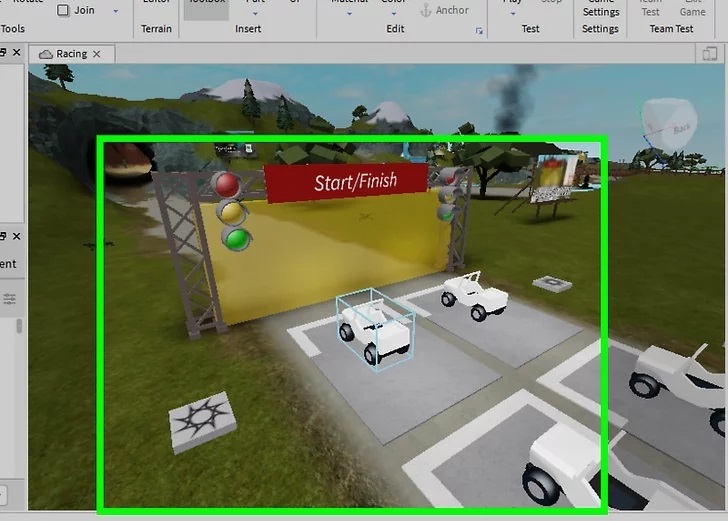Open the Edit group dialog launcher
Viewport: 728px width, 521px height.
[x=479, y=31]
